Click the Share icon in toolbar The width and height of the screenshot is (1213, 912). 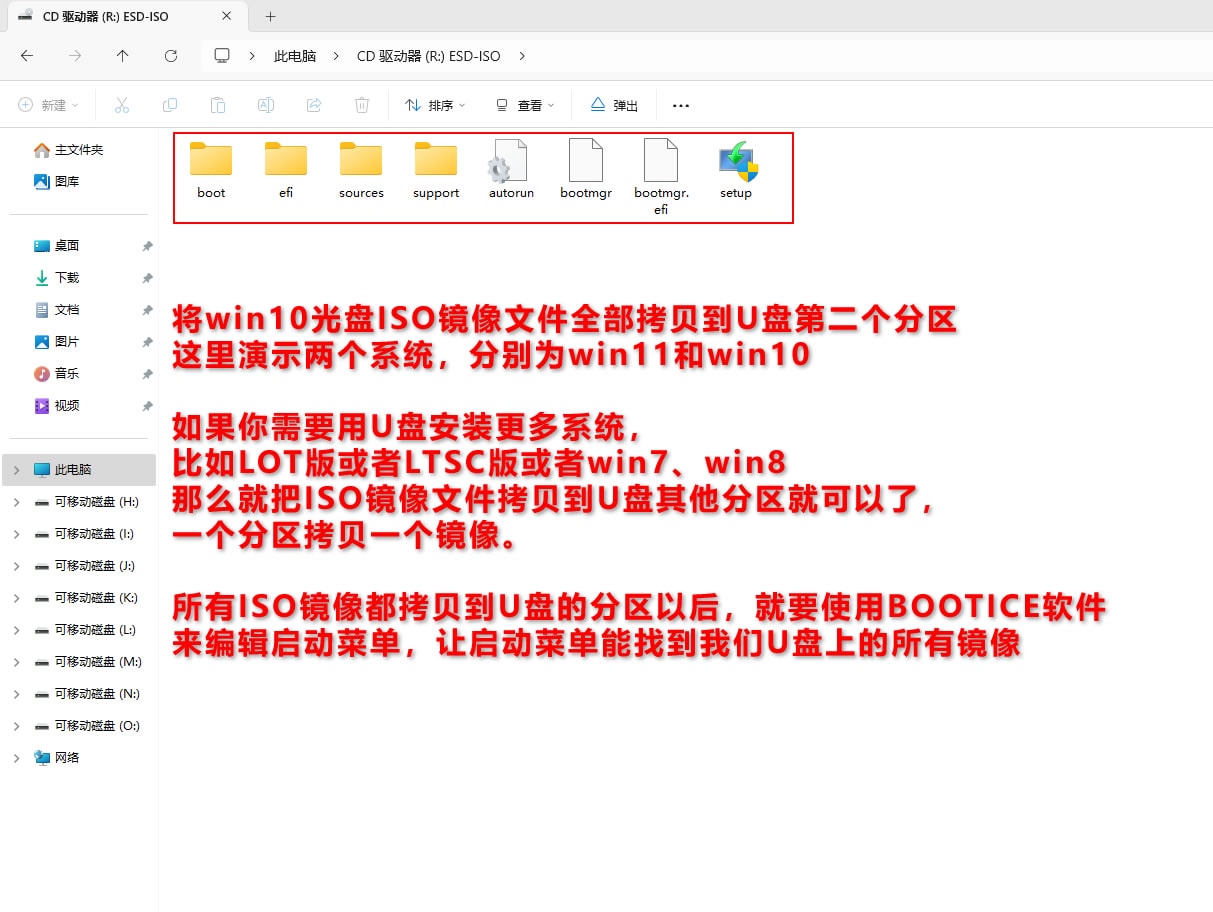314,105
